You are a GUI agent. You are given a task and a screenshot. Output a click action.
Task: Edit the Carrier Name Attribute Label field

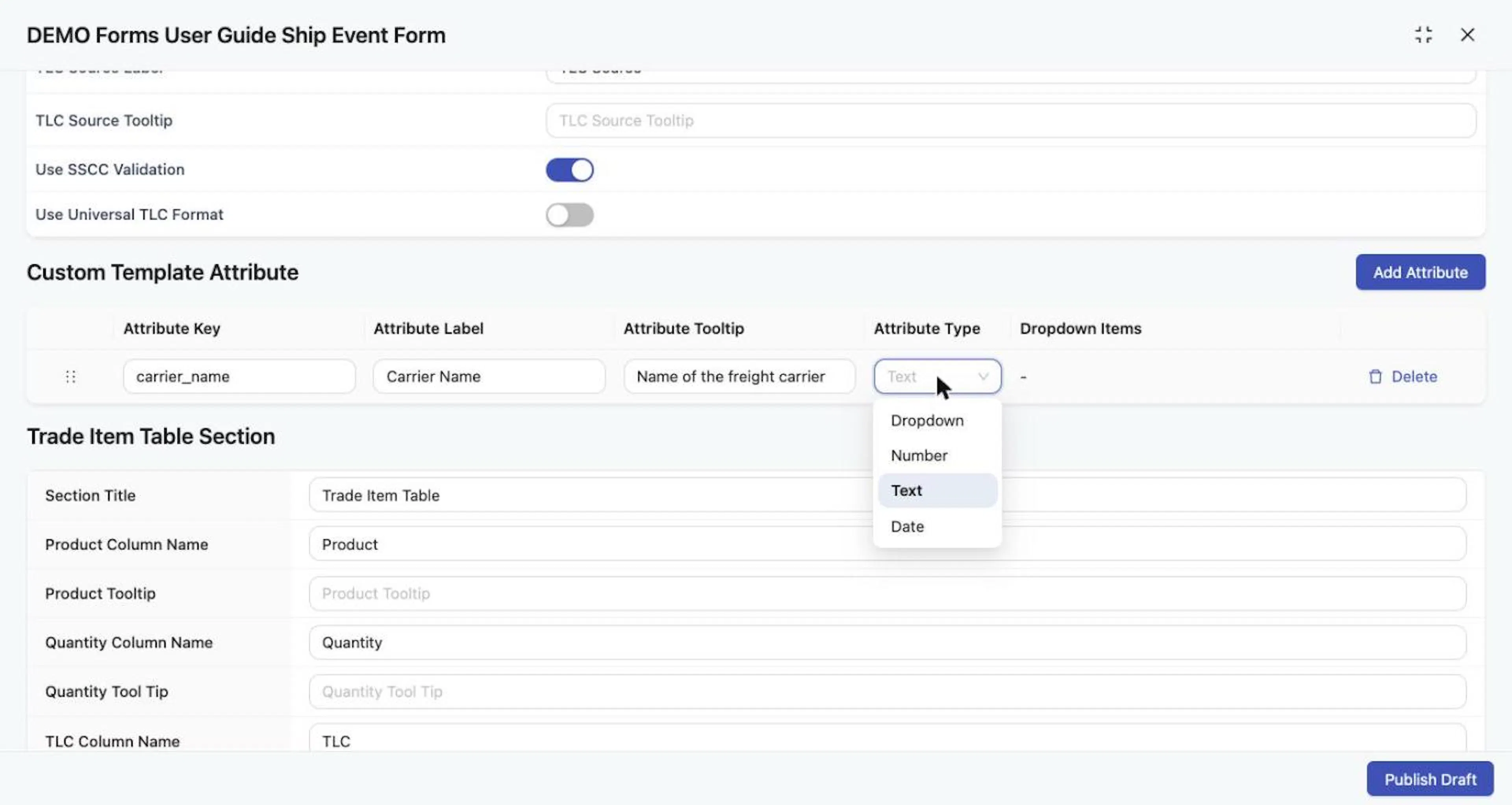click(x=489, y=377)
